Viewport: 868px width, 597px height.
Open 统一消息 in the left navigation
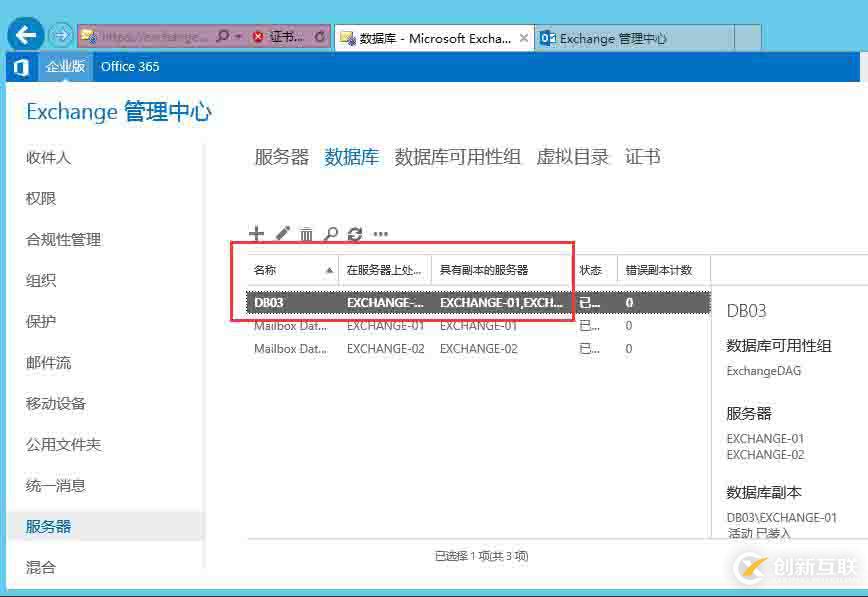tap(55, 486)
